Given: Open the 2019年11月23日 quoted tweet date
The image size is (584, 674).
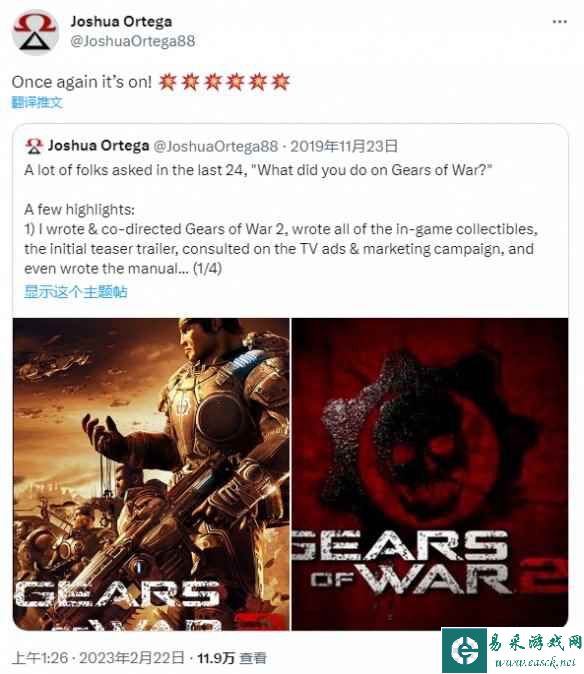Looking at the screenshot, I should tap(344, 146).
